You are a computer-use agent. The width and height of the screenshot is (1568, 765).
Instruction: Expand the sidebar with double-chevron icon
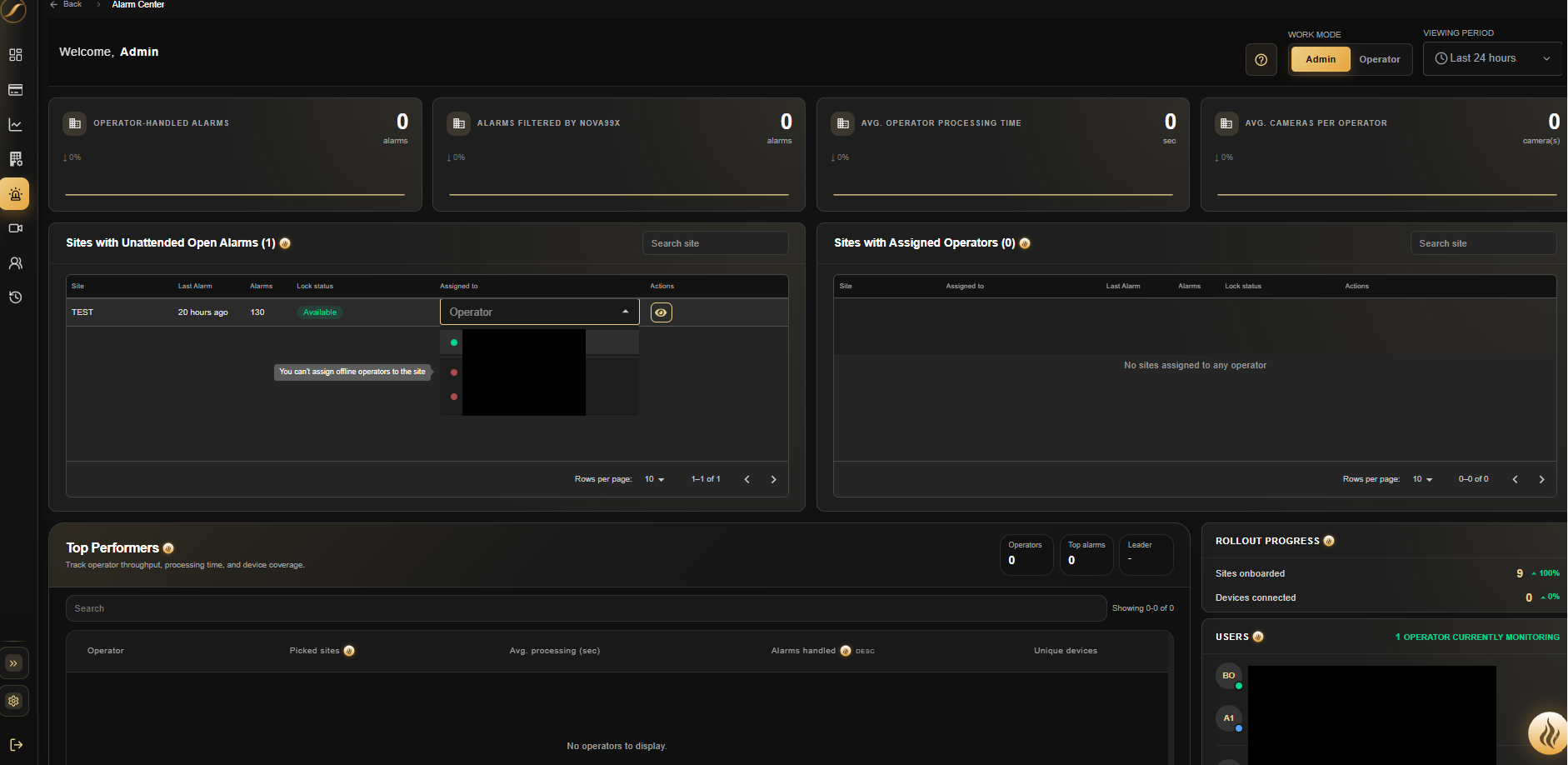[13, 663]
